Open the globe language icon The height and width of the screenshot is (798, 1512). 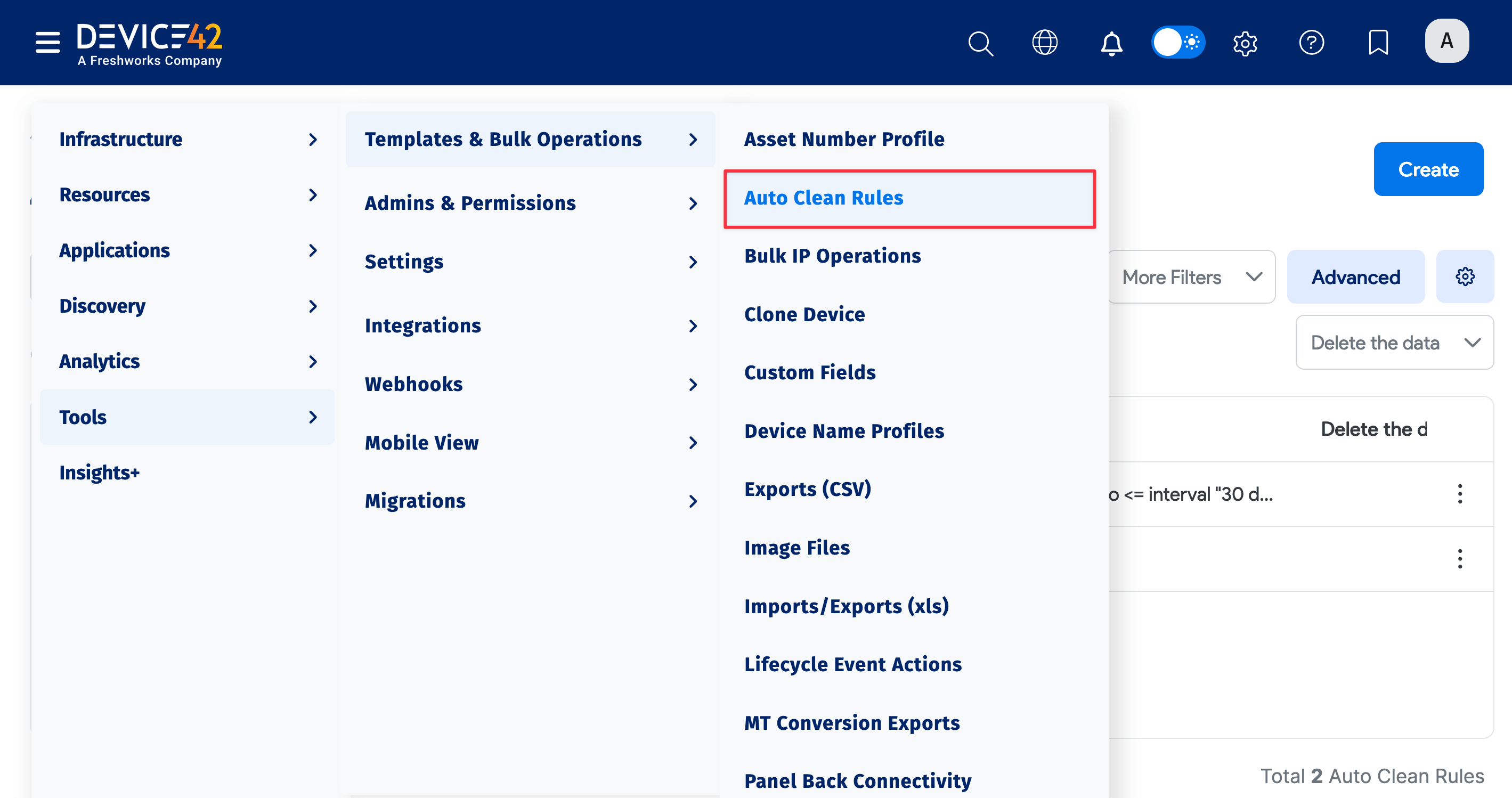(x=1045, y=43)
